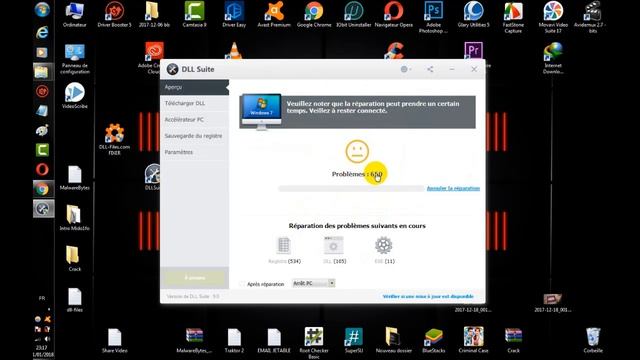The height and width of the screenshot is (360, 640).
Task: Tick the Après réparation checkbox
Action: click(243, 284)
